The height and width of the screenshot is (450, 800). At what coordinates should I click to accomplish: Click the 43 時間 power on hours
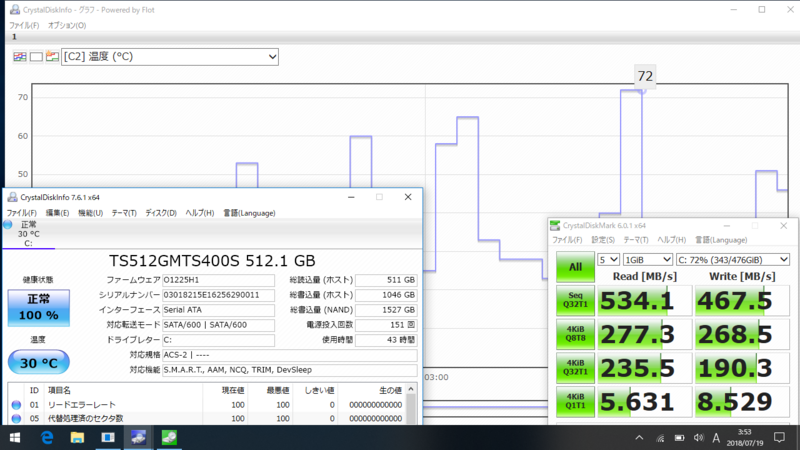coord(386,340)
